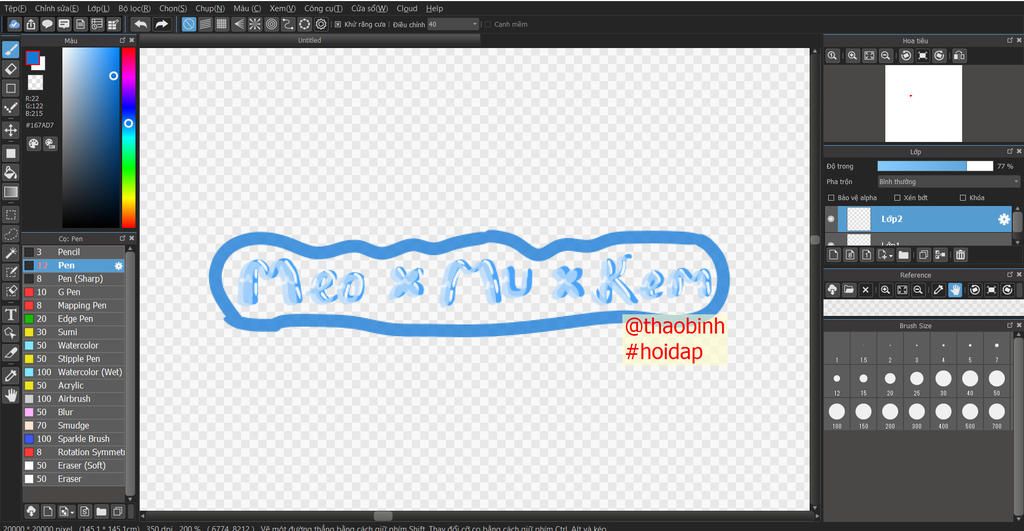Click the rainbow hue slider bar
The height and width of the screenshot is (531, 1024).
point(129,137)
